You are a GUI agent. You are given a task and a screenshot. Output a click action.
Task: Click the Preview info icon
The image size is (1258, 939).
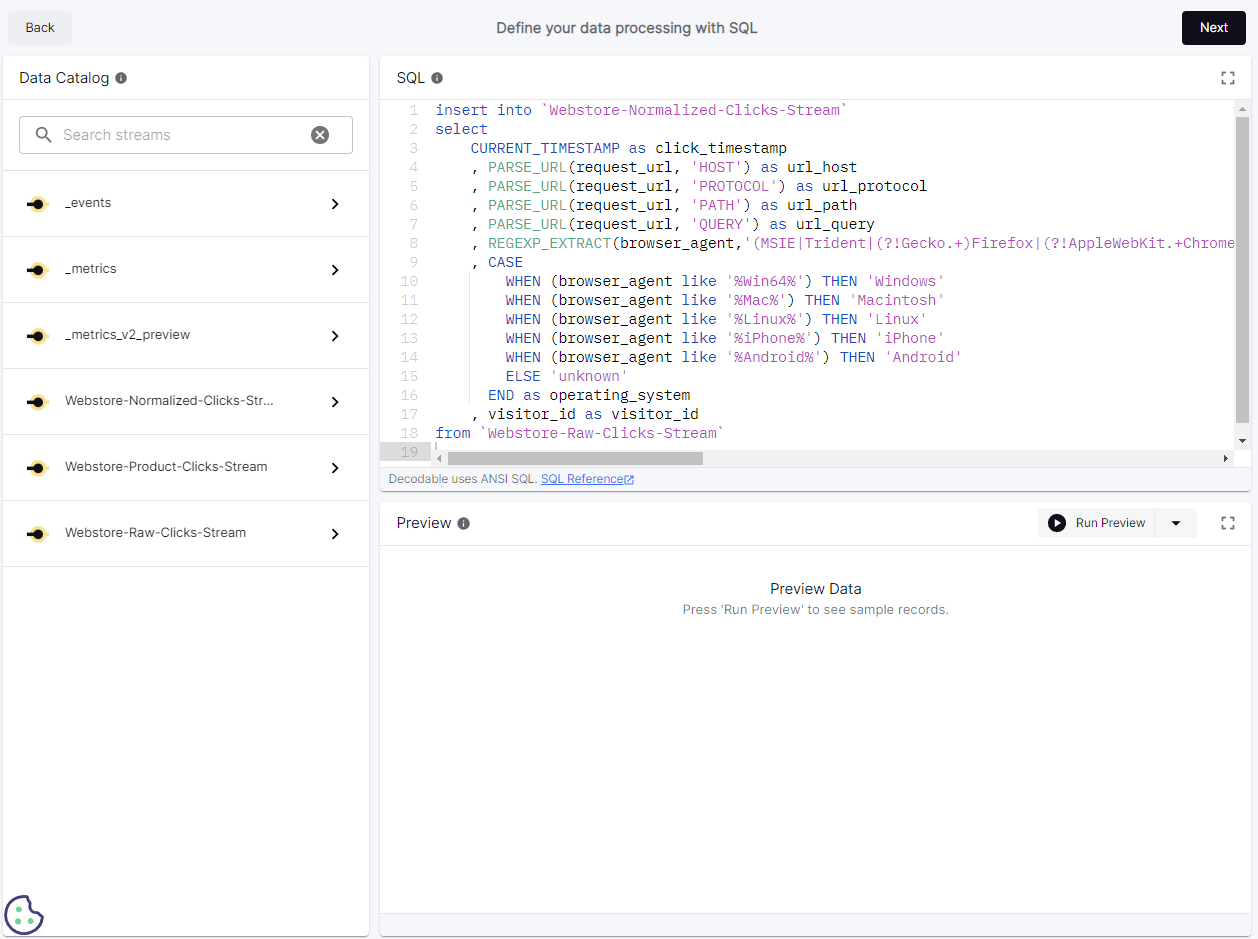point(464,523)
